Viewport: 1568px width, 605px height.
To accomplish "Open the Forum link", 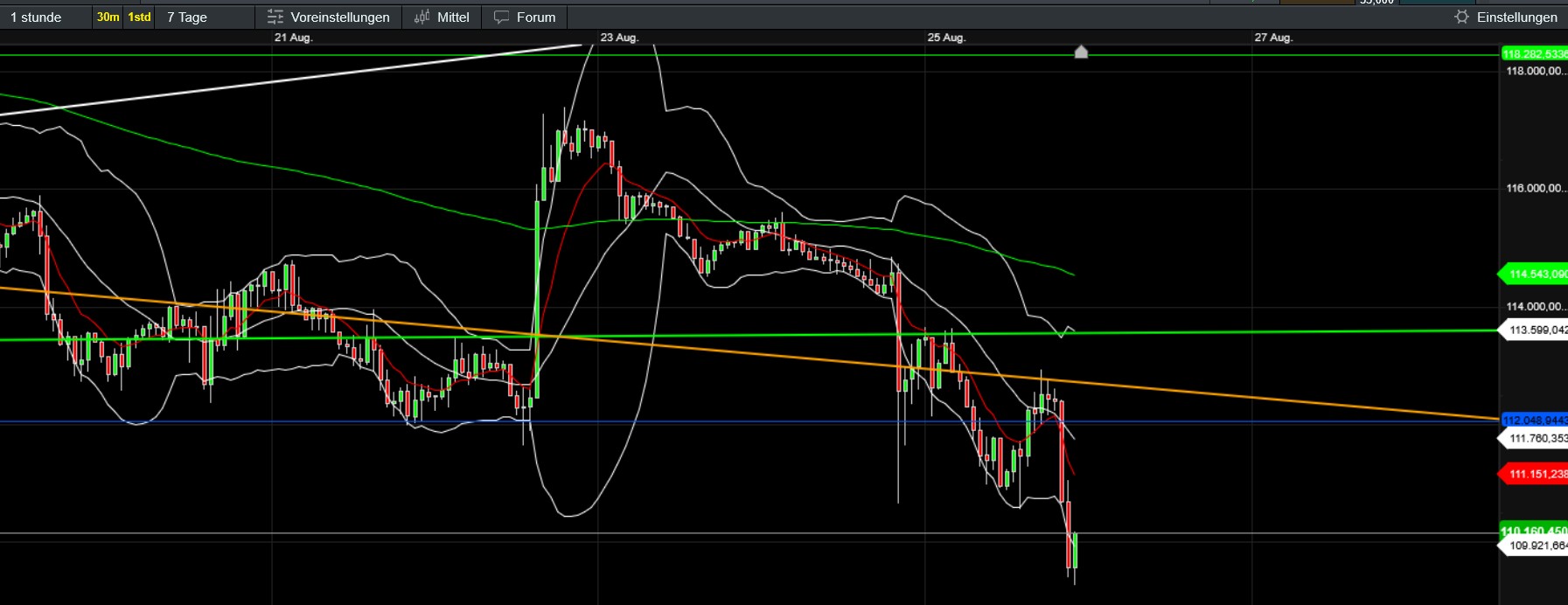I will tap(536, 17).
